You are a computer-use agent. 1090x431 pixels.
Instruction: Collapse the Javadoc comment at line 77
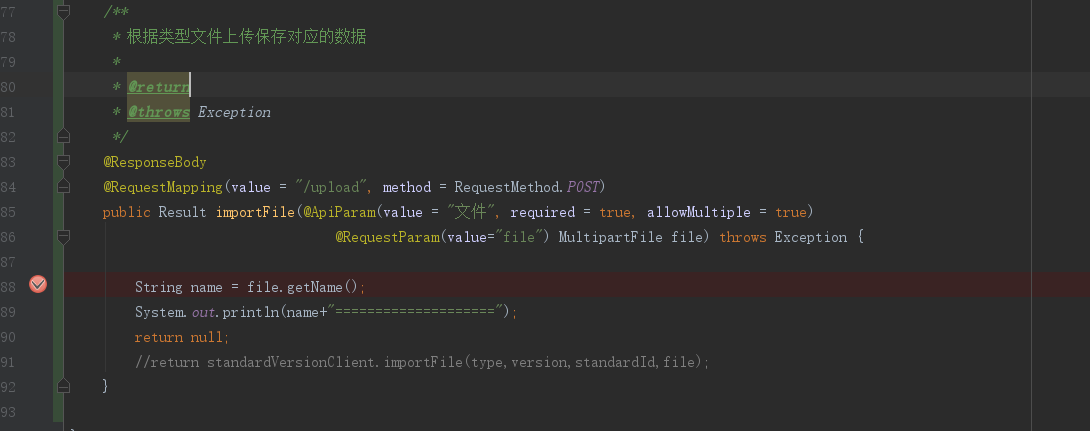63,12
